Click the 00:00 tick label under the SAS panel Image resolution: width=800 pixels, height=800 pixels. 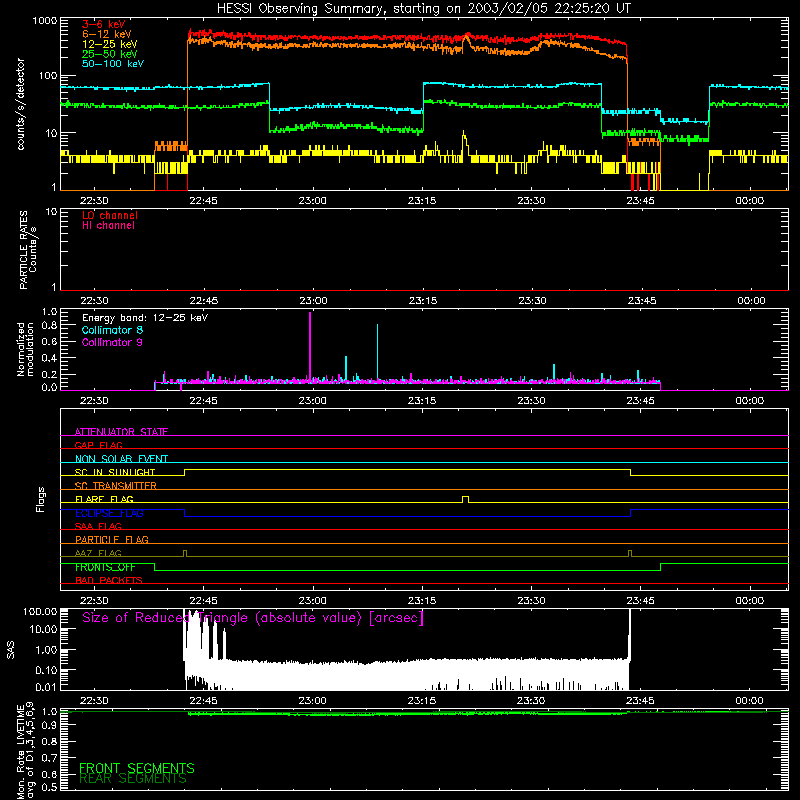(749, 701)
